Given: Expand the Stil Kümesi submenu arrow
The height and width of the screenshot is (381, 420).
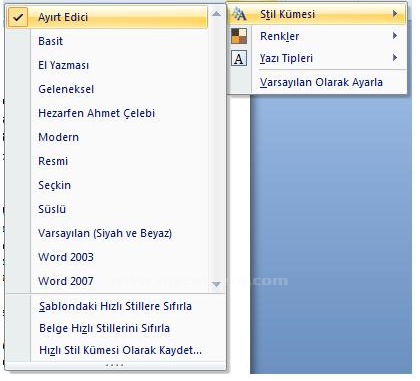Looking at the screenshot, I should pos(395,14).
